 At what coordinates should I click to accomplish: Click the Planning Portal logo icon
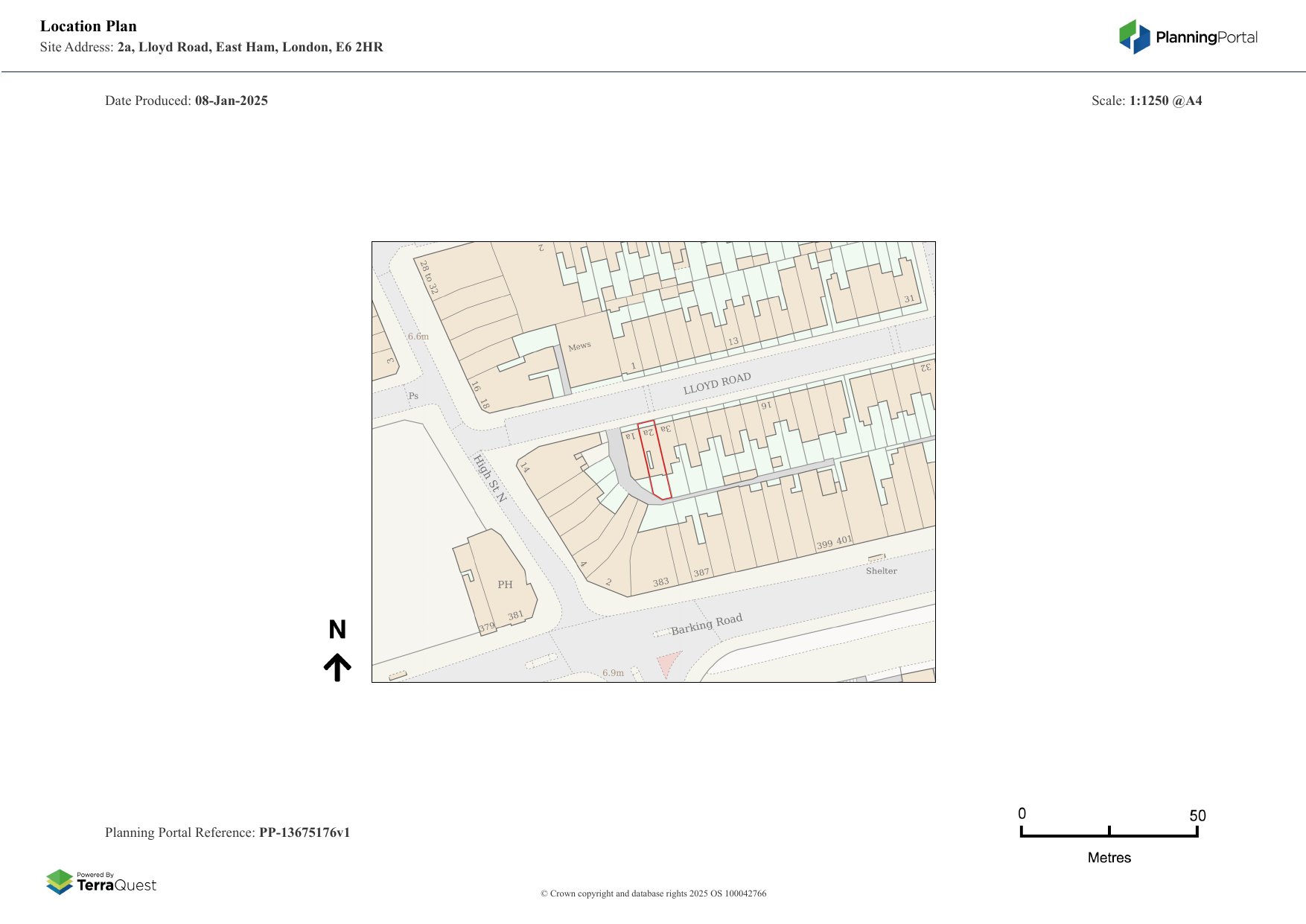(1135, 36)
